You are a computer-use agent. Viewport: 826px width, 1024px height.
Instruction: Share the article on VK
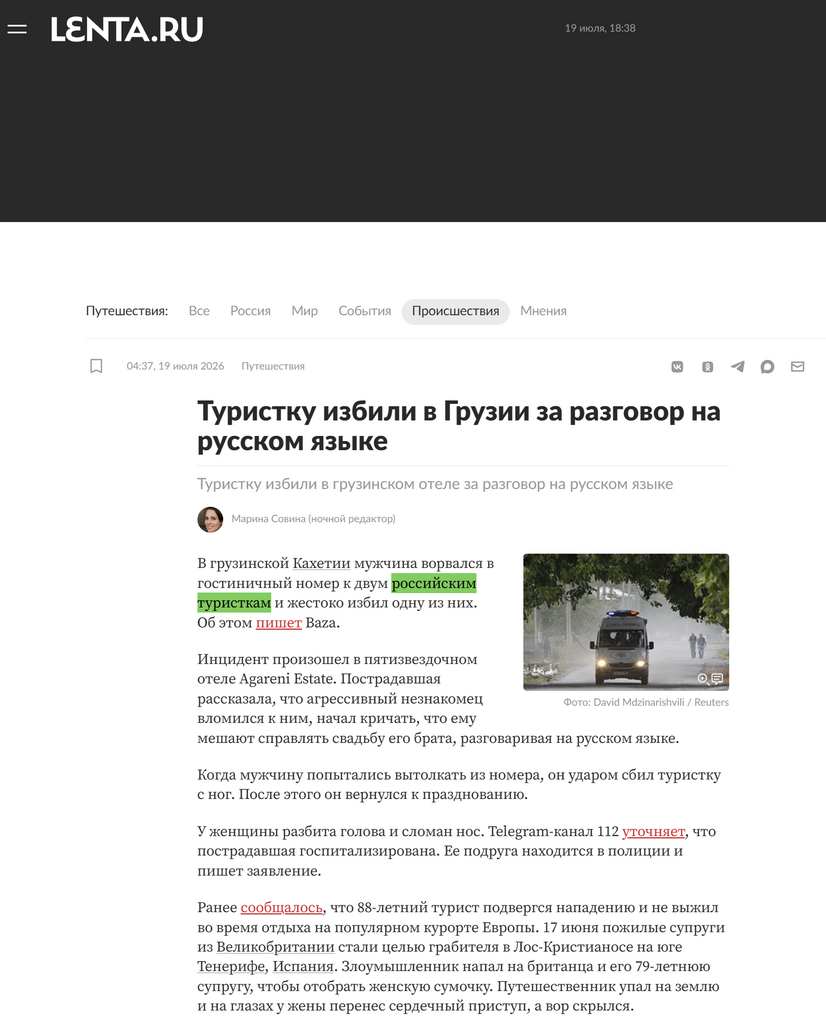click(677, 366)
